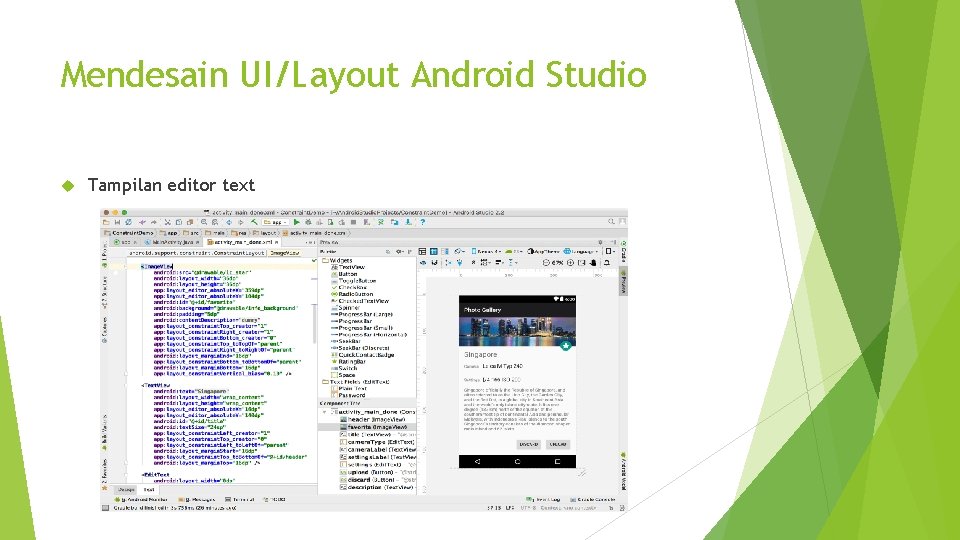
Task: Open the Language dropdown in preview
Action: 581,252
